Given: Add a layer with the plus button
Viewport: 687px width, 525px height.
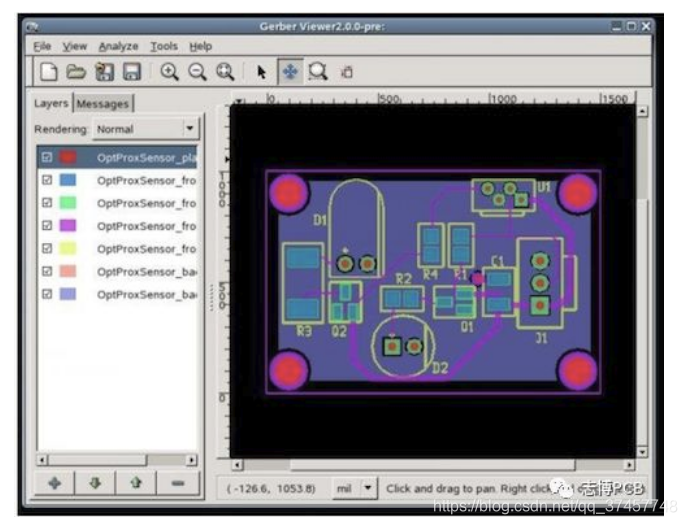Looking at the screenshot, I should pos(55,483).
